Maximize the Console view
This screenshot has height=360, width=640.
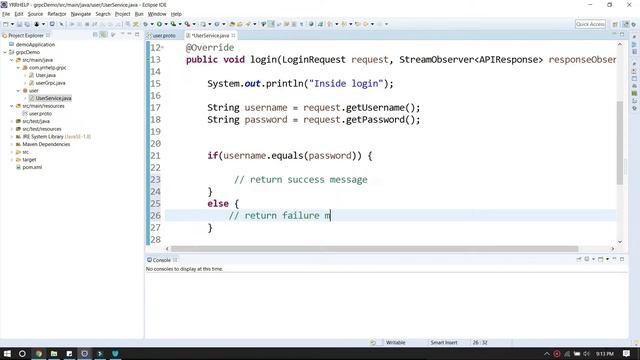[622, 259]
